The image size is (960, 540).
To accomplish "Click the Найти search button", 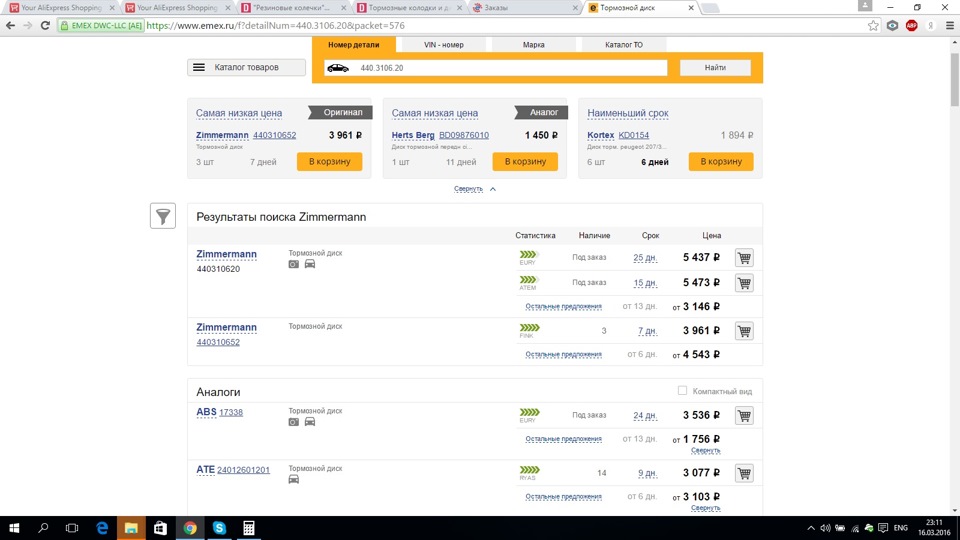I will pyautogui.click(x=715, y=67).
